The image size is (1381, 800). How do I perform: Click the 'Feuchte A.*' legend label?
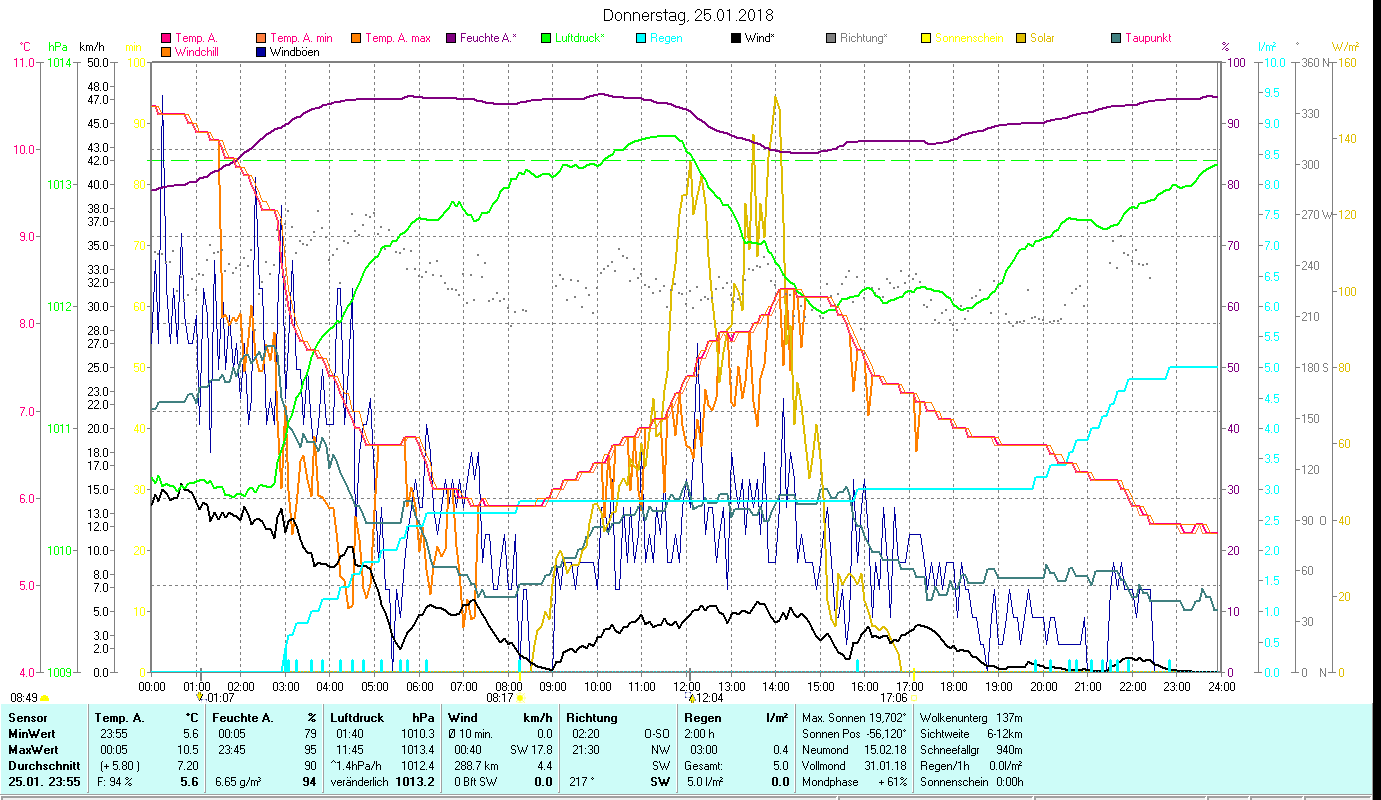tap(489, 39)
